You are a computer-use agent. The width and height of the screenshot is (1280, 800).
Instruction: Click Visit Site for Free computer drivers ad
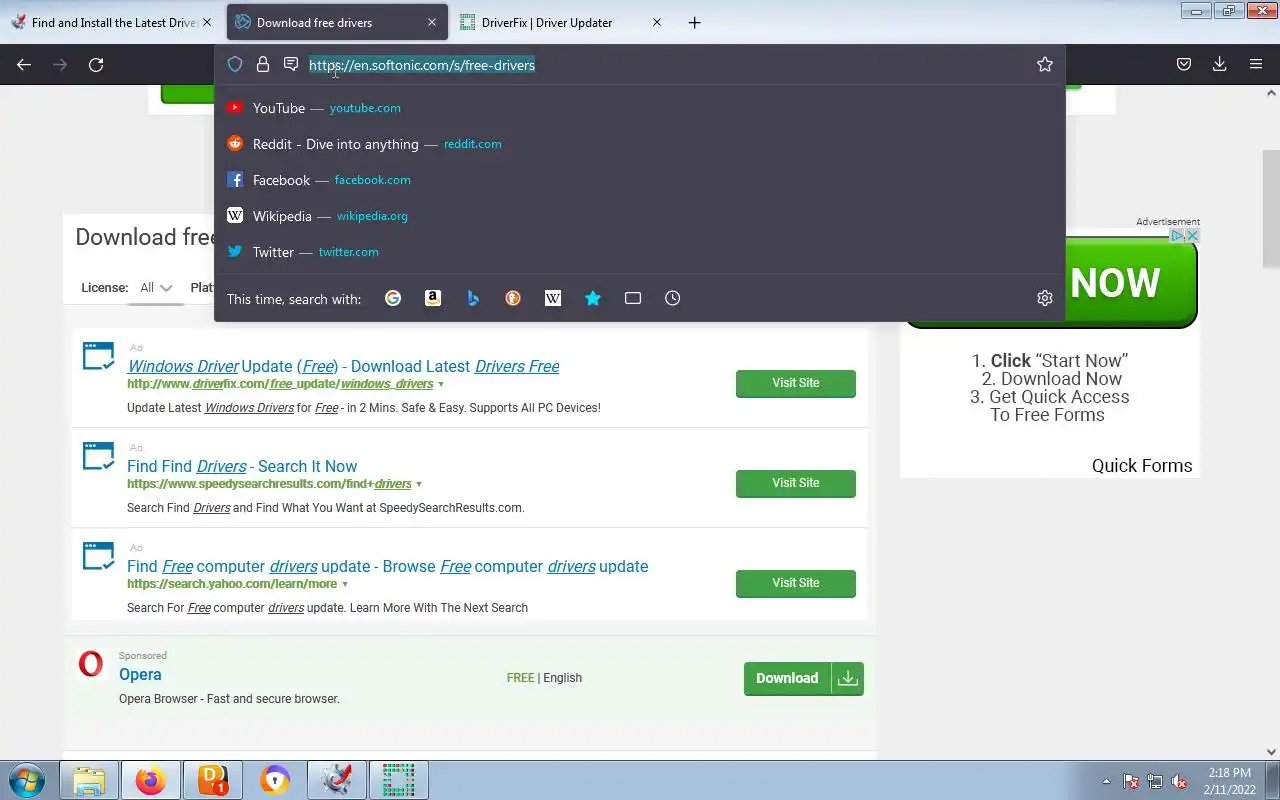796,583
